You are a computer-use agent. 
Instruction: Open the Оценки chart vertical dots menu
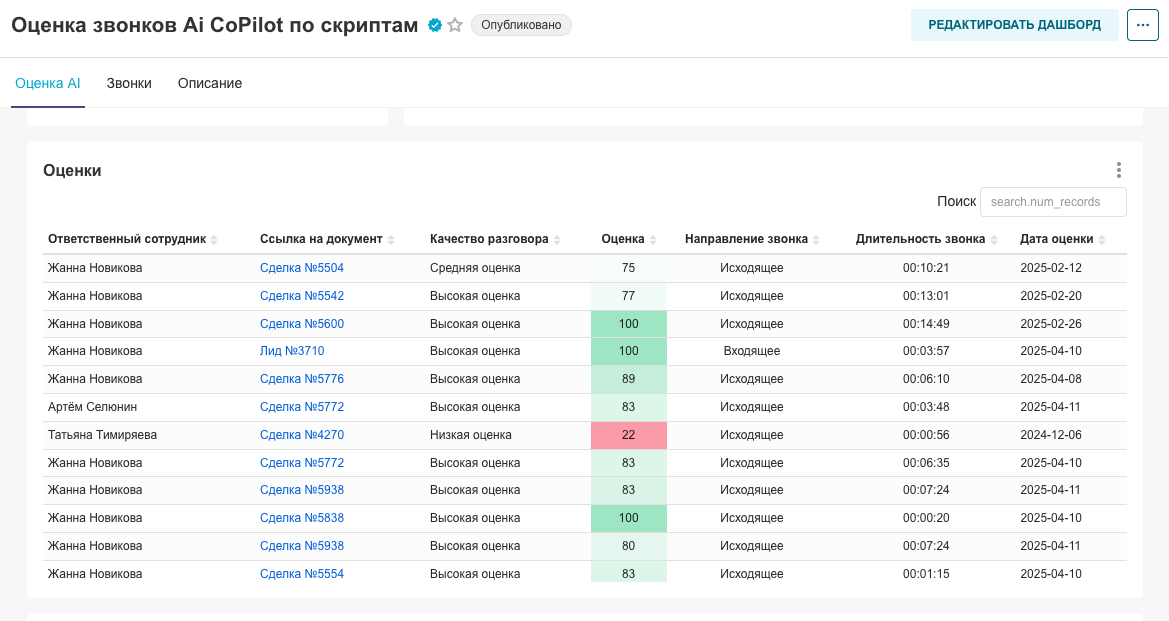(1119, 170)
